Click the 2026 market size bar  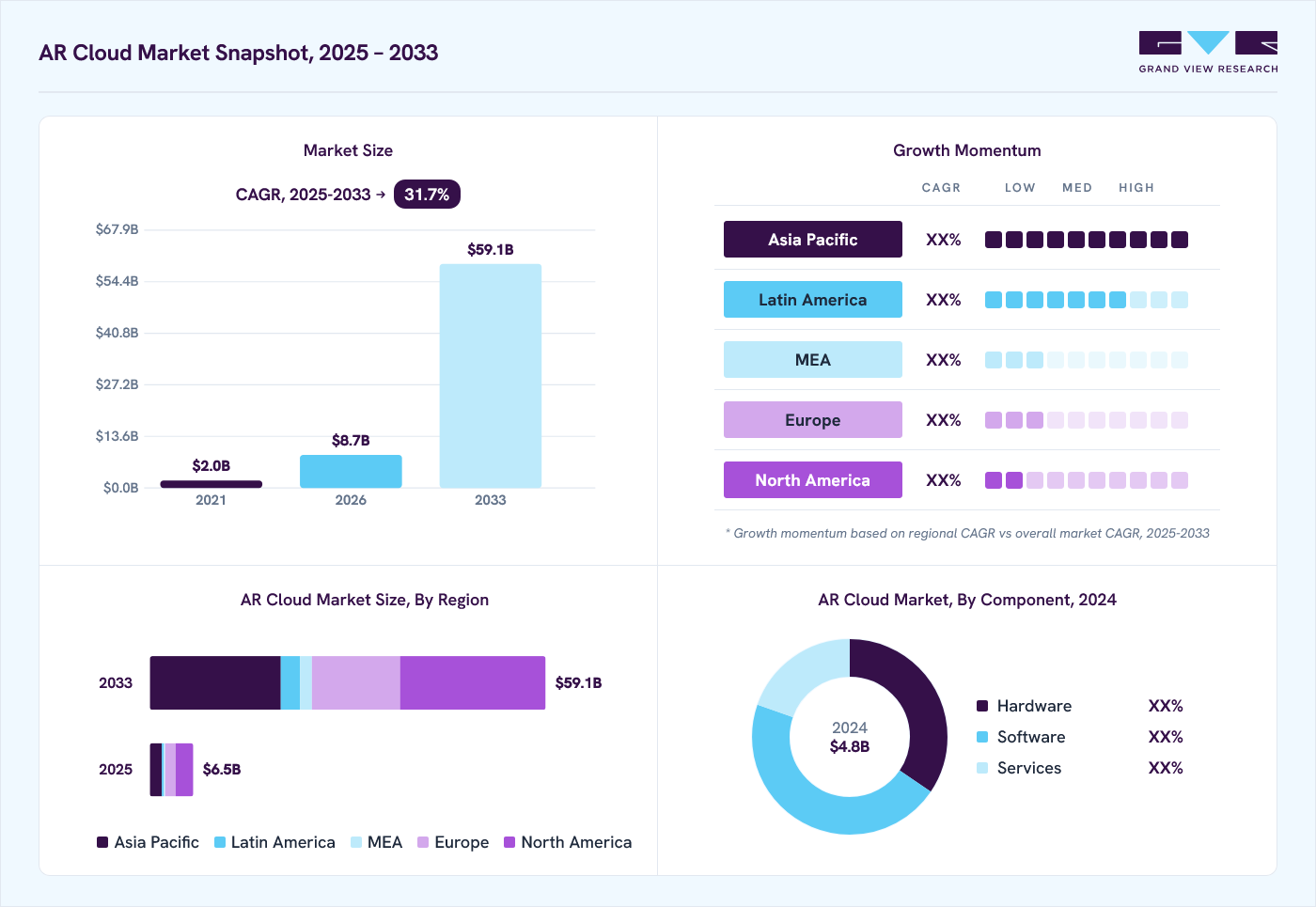tap(351, 471)
